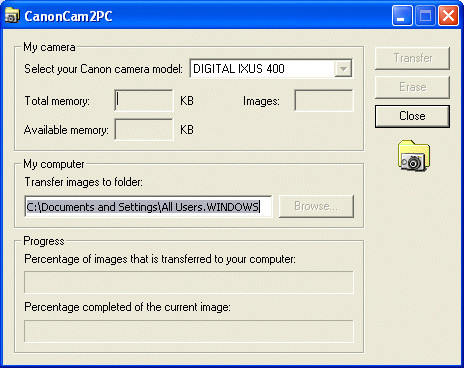Click the Erase button
The image size is (465, 369).
pyautogui.click(x=412, y=87)
